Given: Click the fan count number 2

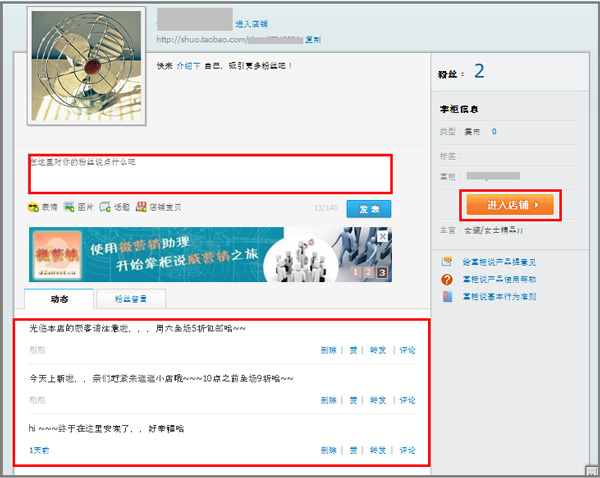Looking at the screenshot, I should [x=479, y=72].
